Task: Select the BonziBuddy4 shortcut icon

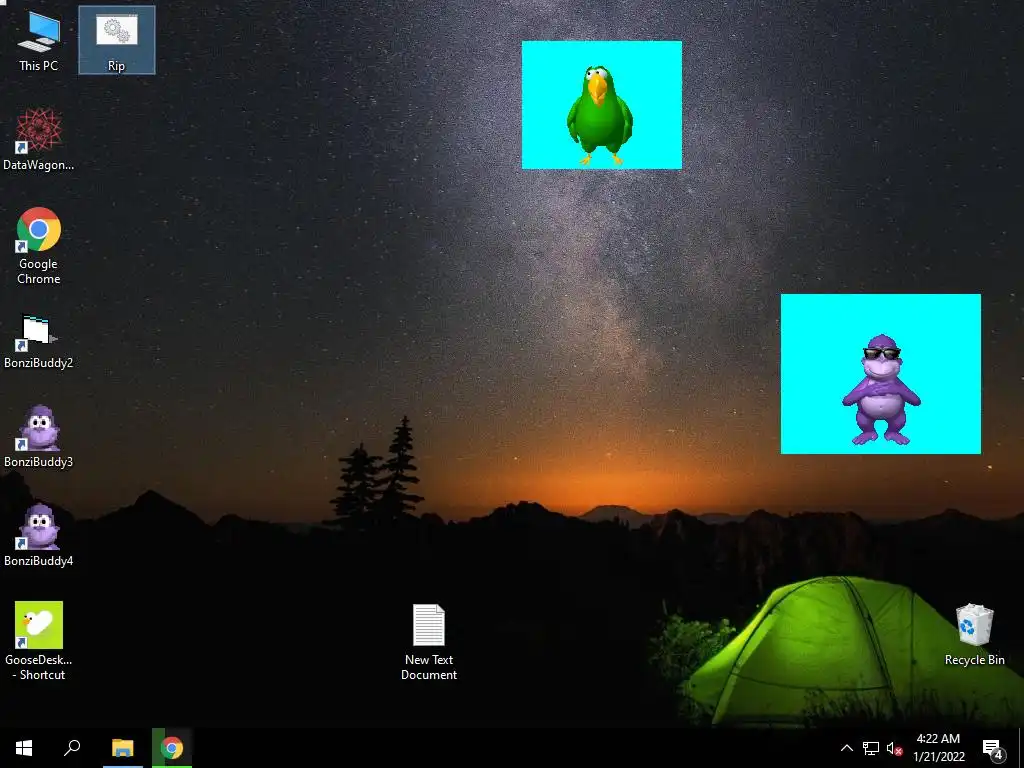Action: pos(39,536)
